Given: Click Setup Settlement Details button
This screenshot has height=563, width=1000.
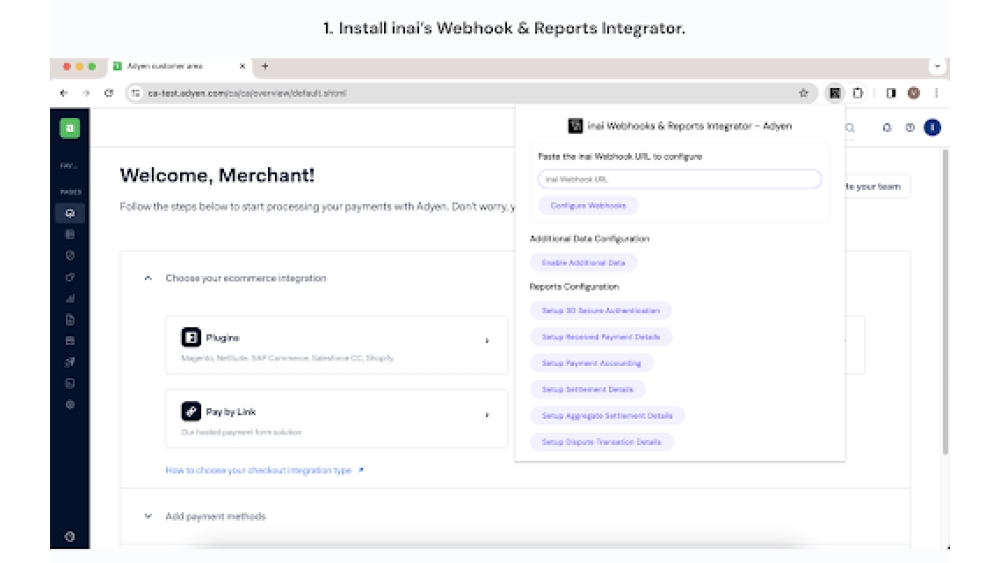Looking at the screenshot, I should [x=587, y=390].
